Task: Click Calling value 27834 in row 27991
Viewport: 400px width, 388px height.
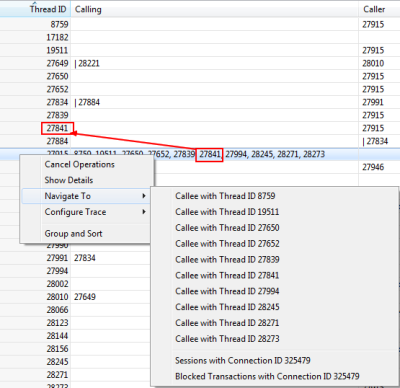Action: click(x=85, y=258)
